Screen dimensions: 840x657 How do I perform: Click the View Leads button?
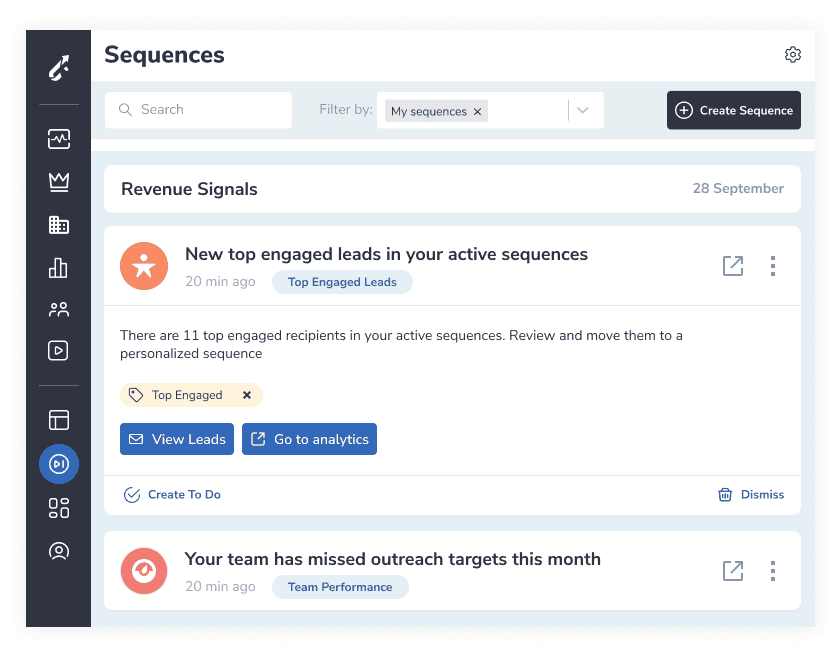(177, 439)
